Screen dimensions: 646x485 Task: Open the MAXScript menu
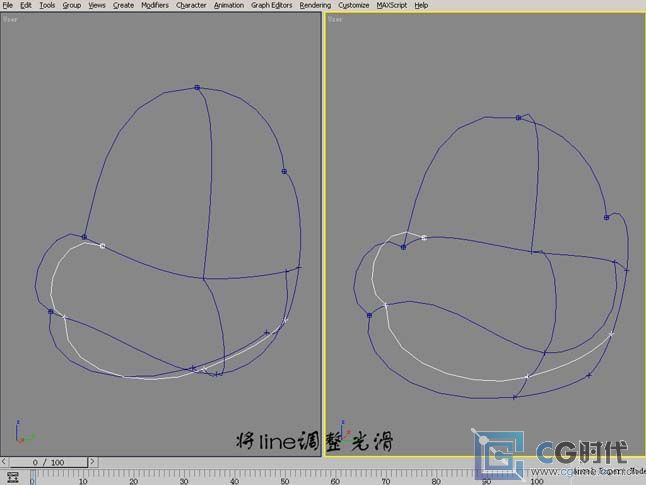pos(393,5)
